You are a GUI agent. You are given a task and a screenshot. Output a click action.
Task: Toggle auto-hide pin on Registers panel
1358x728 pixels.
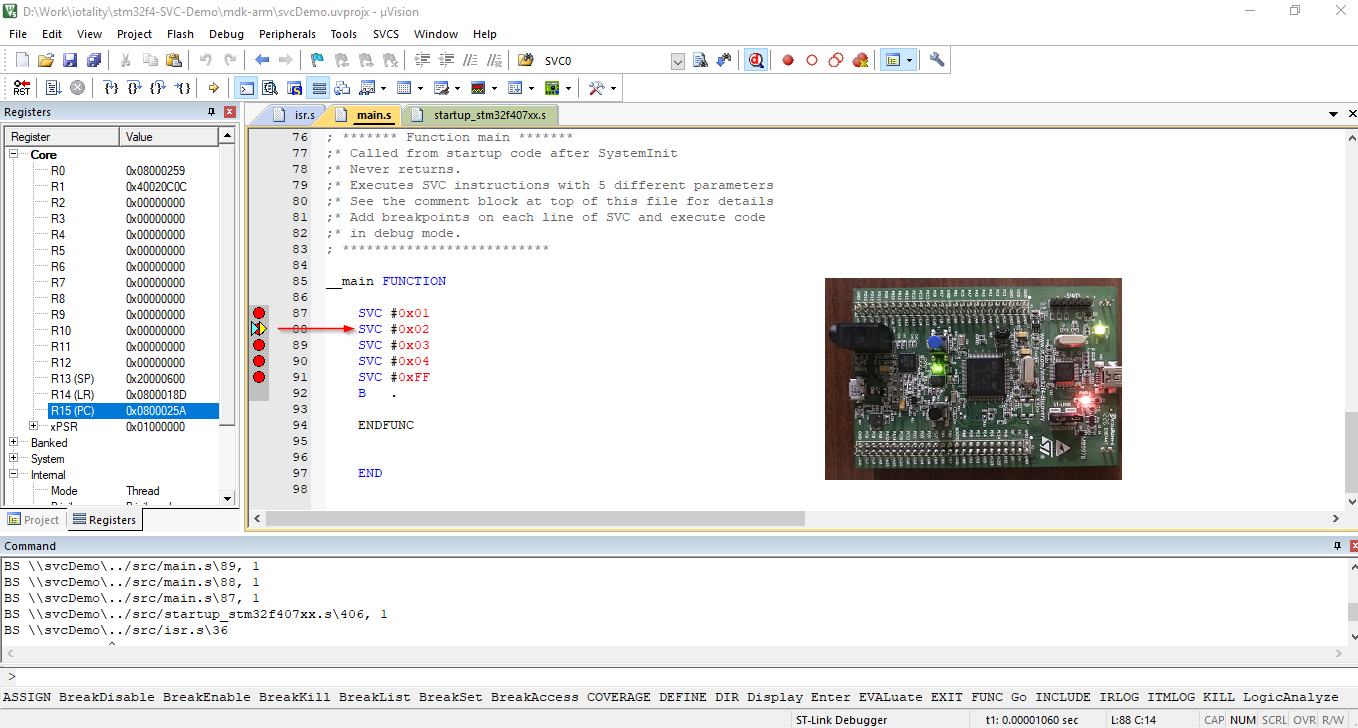(x=211, y=112)
